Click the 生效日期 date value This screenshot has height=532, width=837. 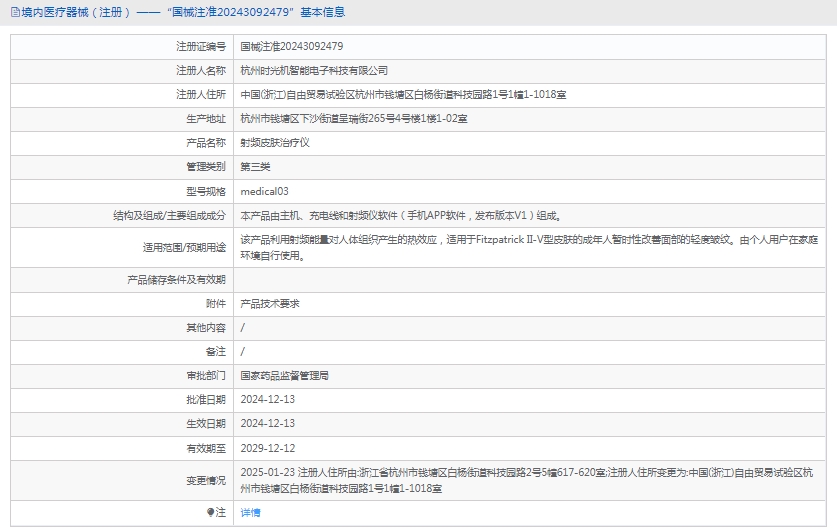(268, 423)
